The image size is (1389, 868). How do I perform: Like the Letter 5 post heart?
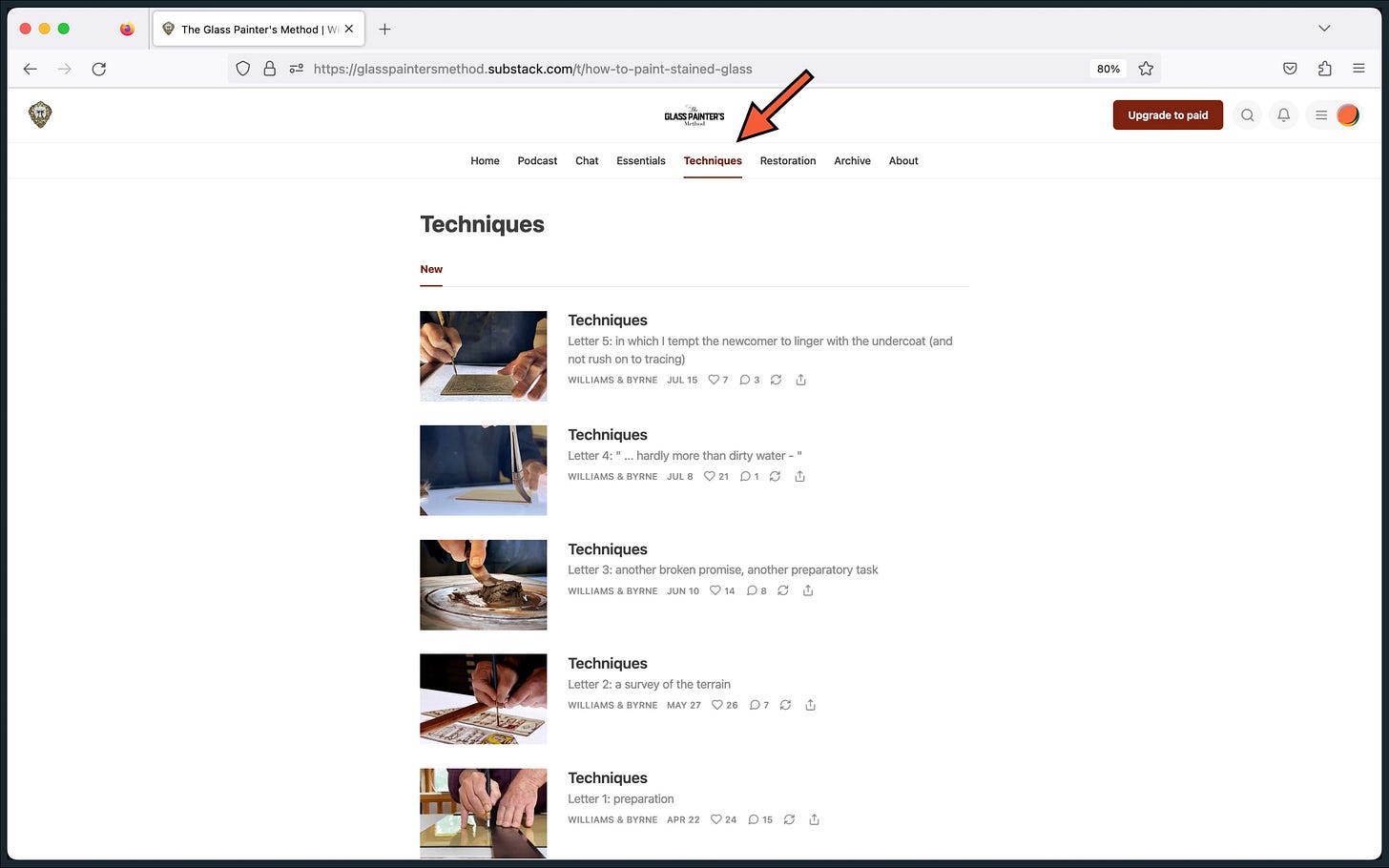click(x=718, y=380)
